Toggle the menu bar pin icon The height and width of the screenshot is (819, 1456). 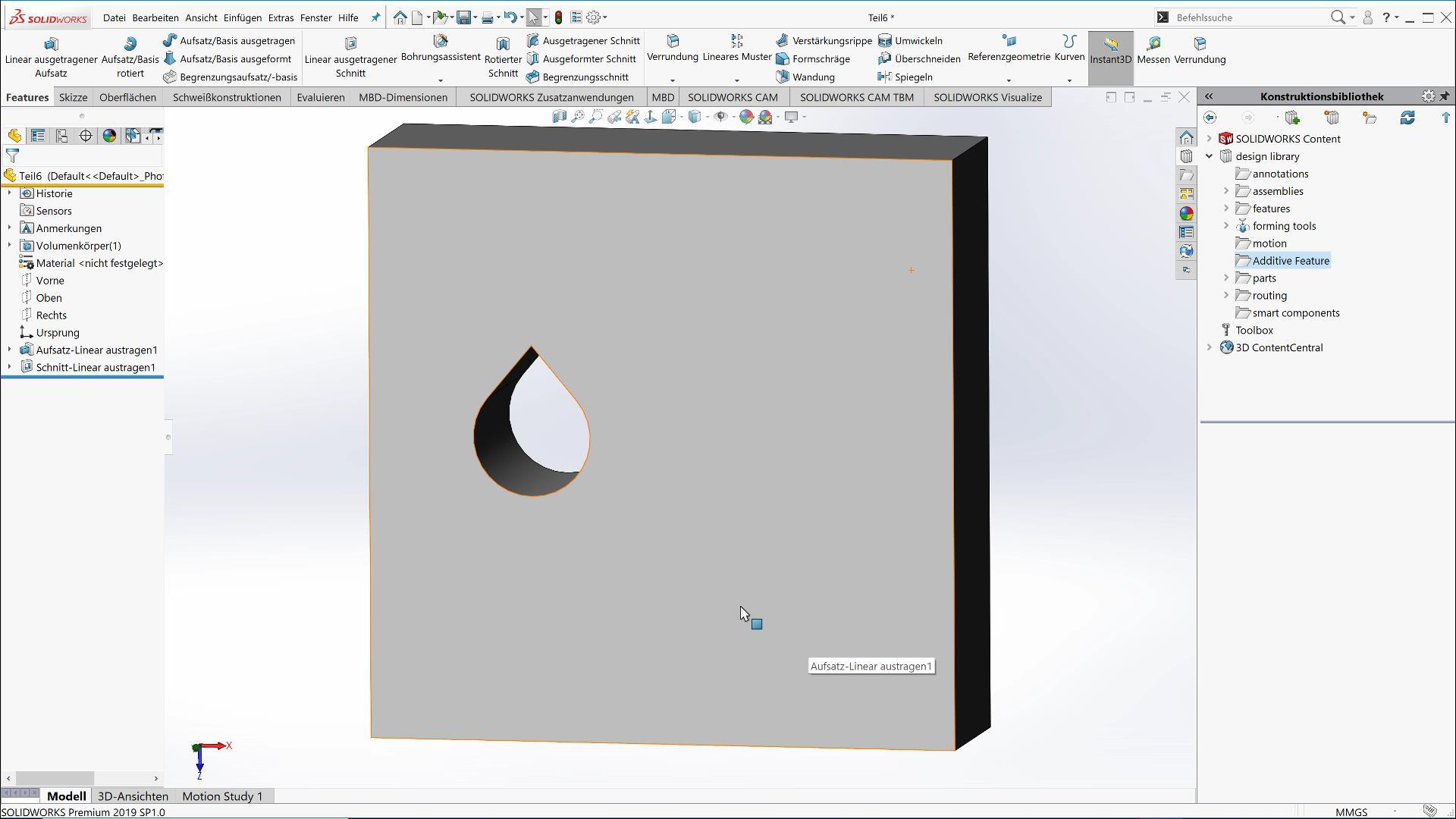coord(375,17)
